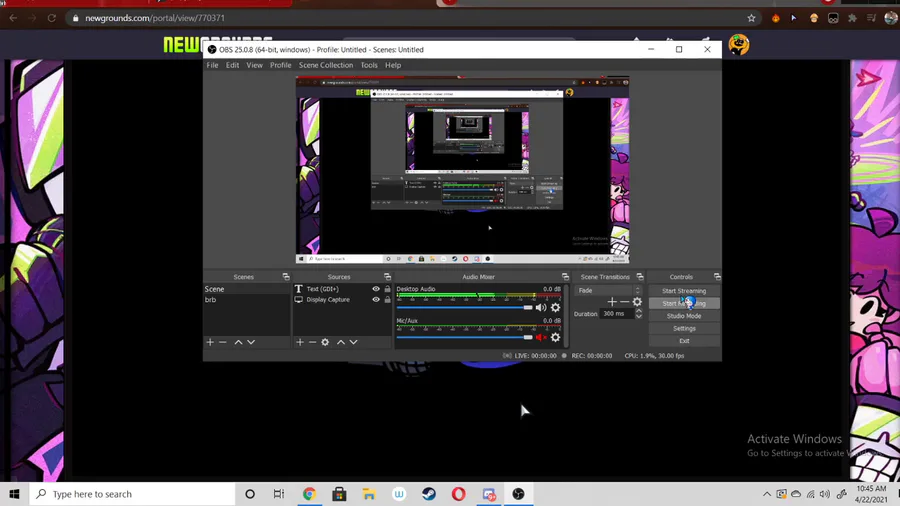Open Newgrounds user avatar icon
900x506 pixels.
coord(739,45)
